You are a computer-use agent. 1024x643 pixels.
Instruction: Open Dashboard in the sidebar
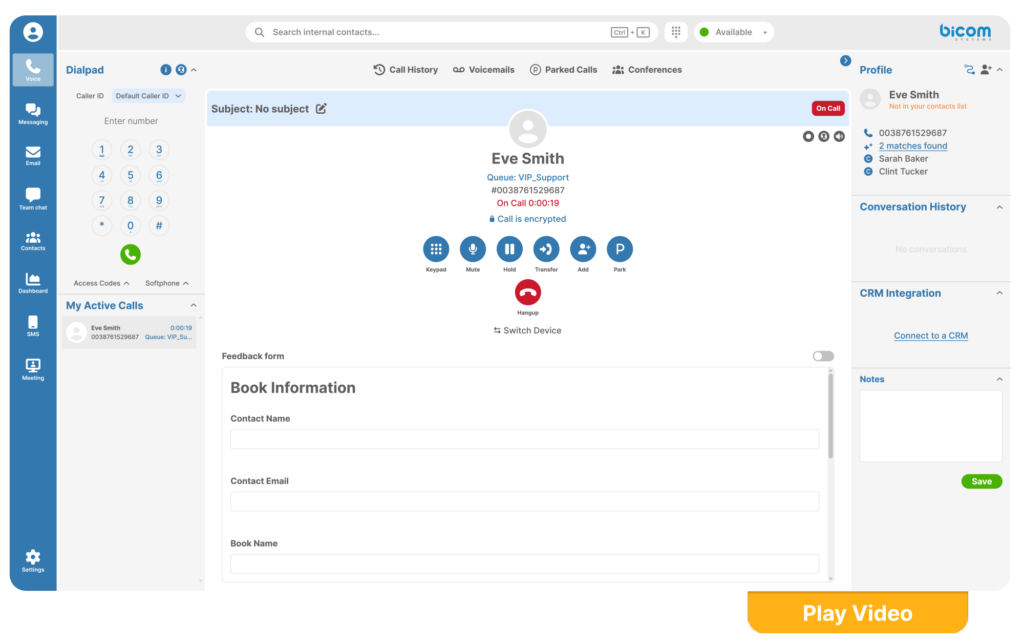[x=33, y=283]
